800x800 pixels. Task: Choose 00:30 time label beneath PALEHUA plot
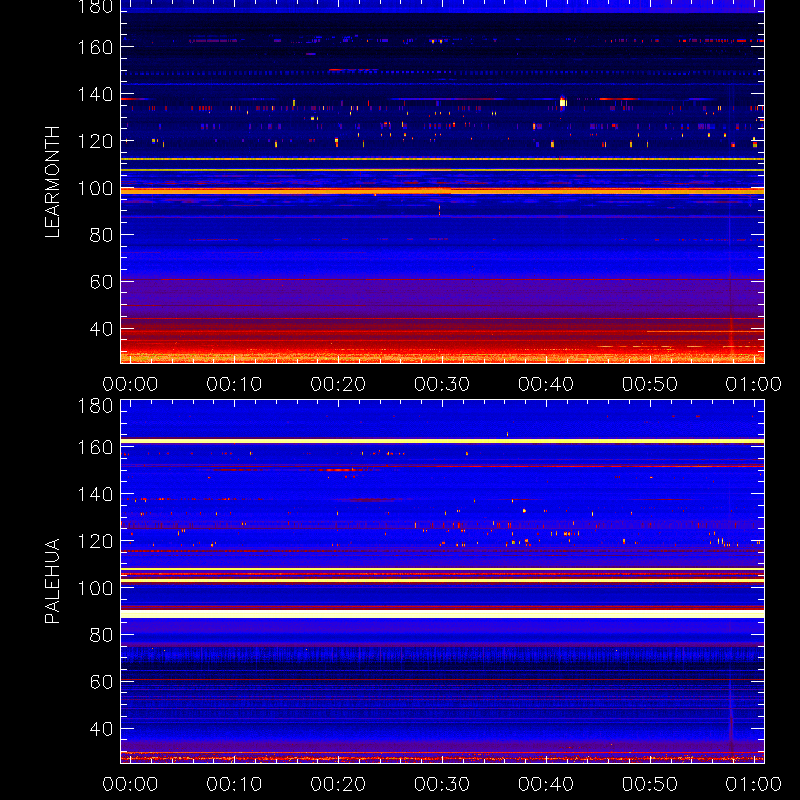point(442,784)
